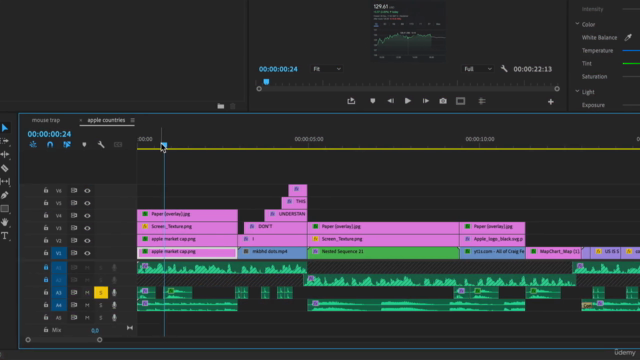Select mkbhd dots.mp4 clip
The width and height of the screenshot is (640, 360).
[272, 253]
